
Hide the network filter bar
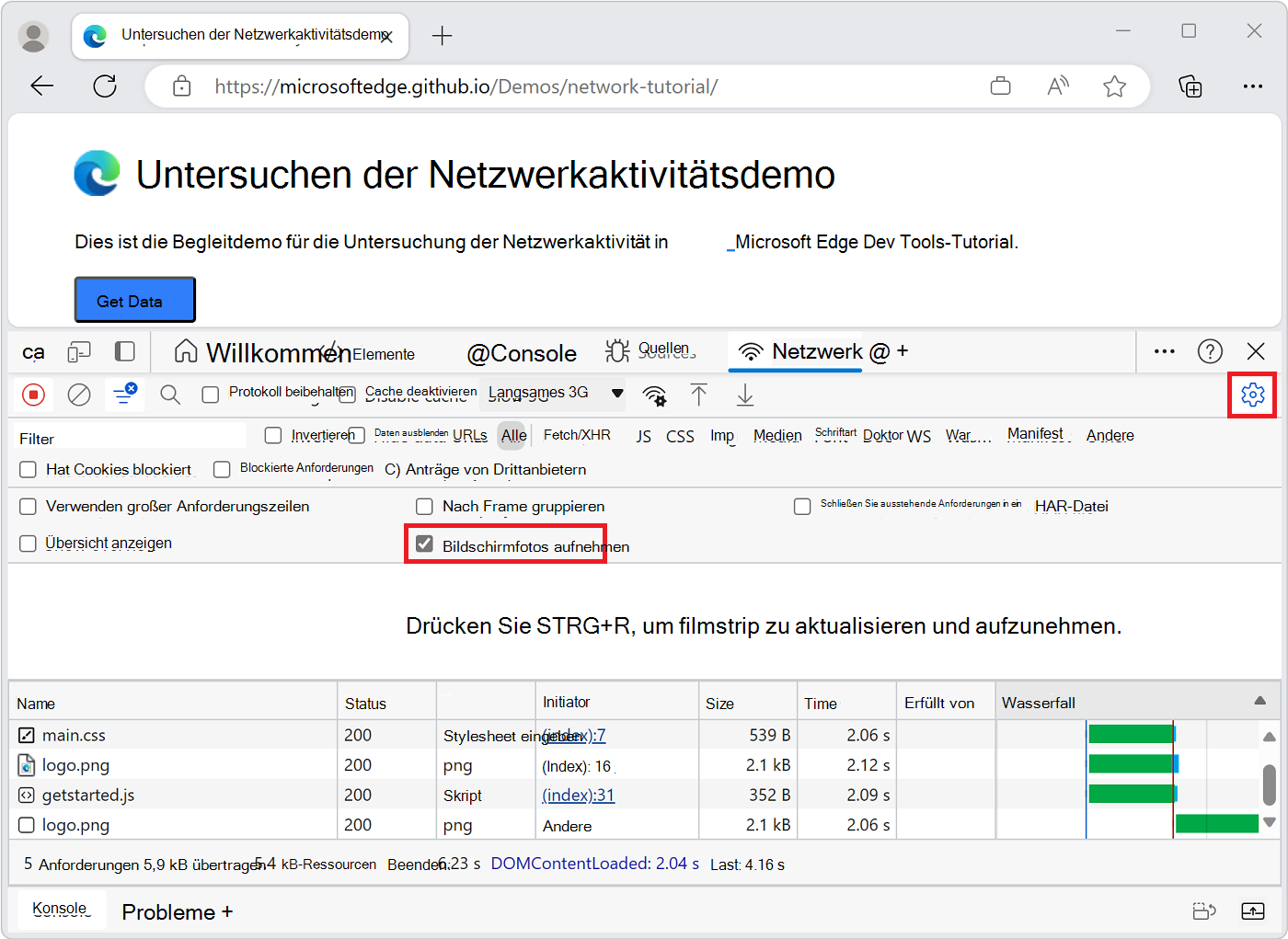[x=124, y=394]
